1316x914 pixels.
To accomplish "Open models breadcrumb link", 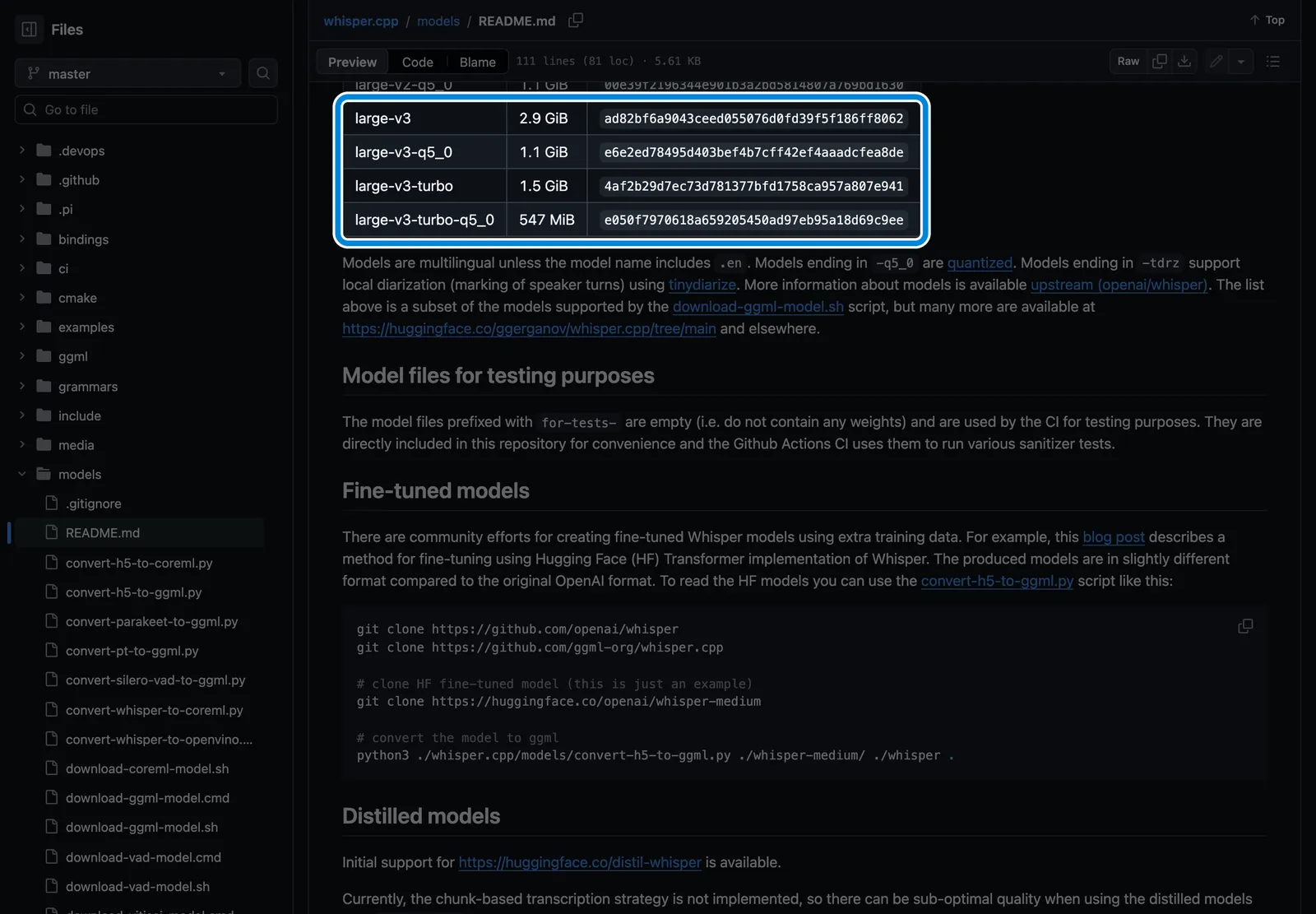I will coord(438,21).
